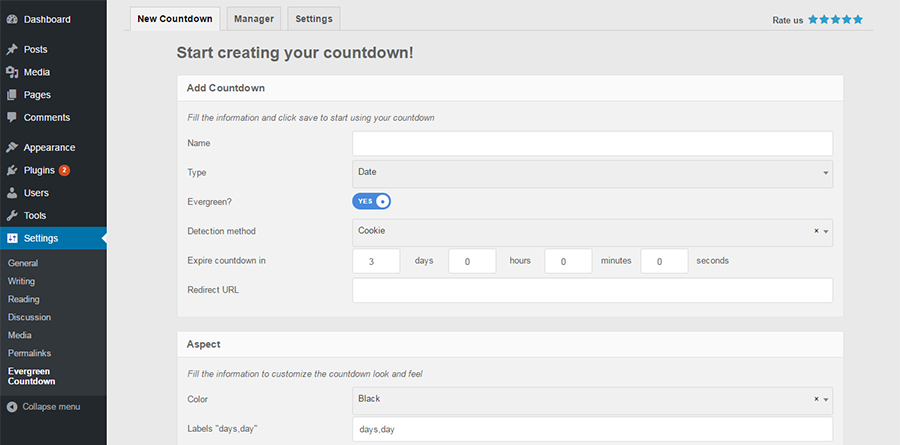Click the Posts pushpin icon
This screenshot has height=445, width=900.
pos(12,49)
